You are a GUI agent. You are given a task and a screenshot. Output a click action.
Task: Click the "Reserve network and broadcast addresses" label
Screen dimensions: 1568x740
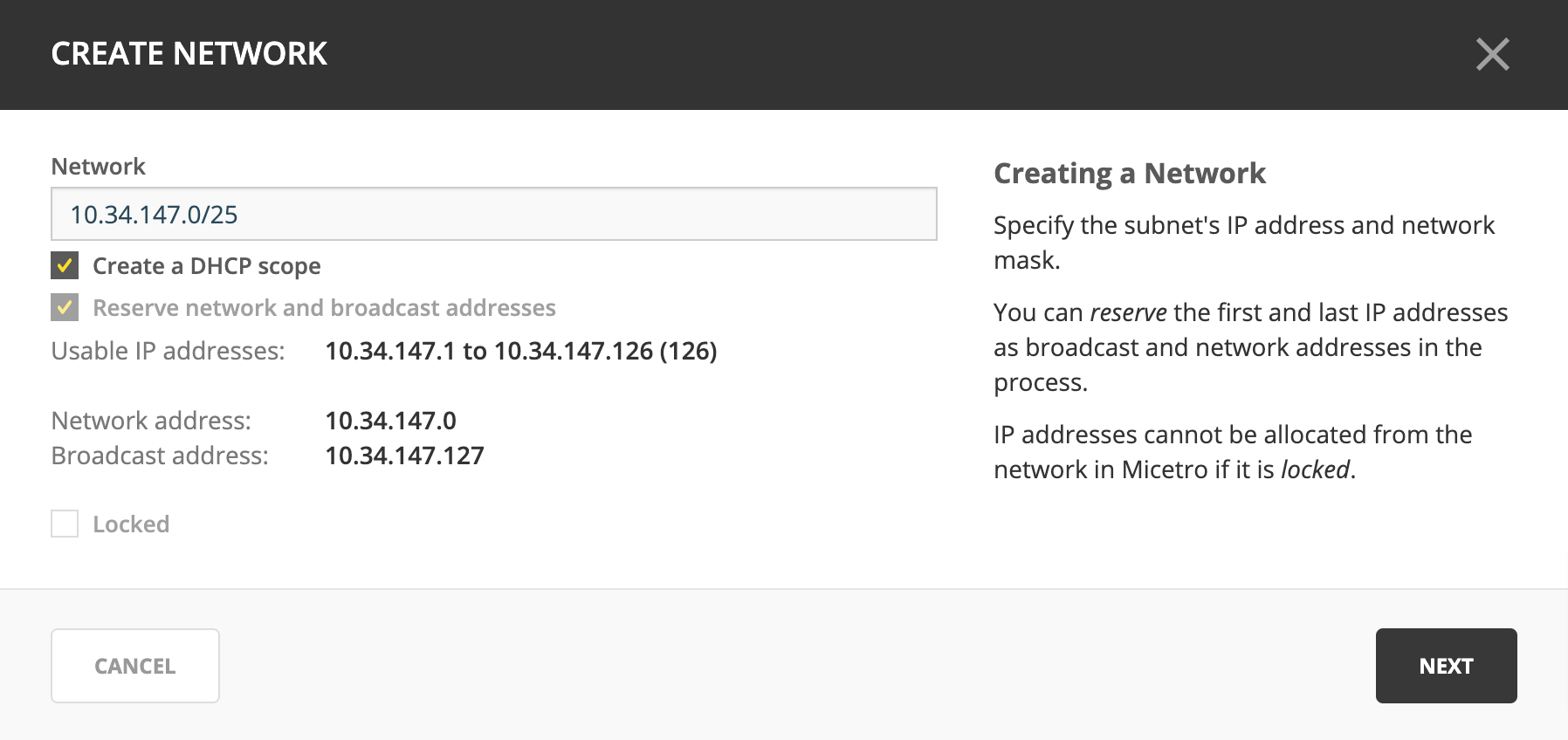coord(324,308)
